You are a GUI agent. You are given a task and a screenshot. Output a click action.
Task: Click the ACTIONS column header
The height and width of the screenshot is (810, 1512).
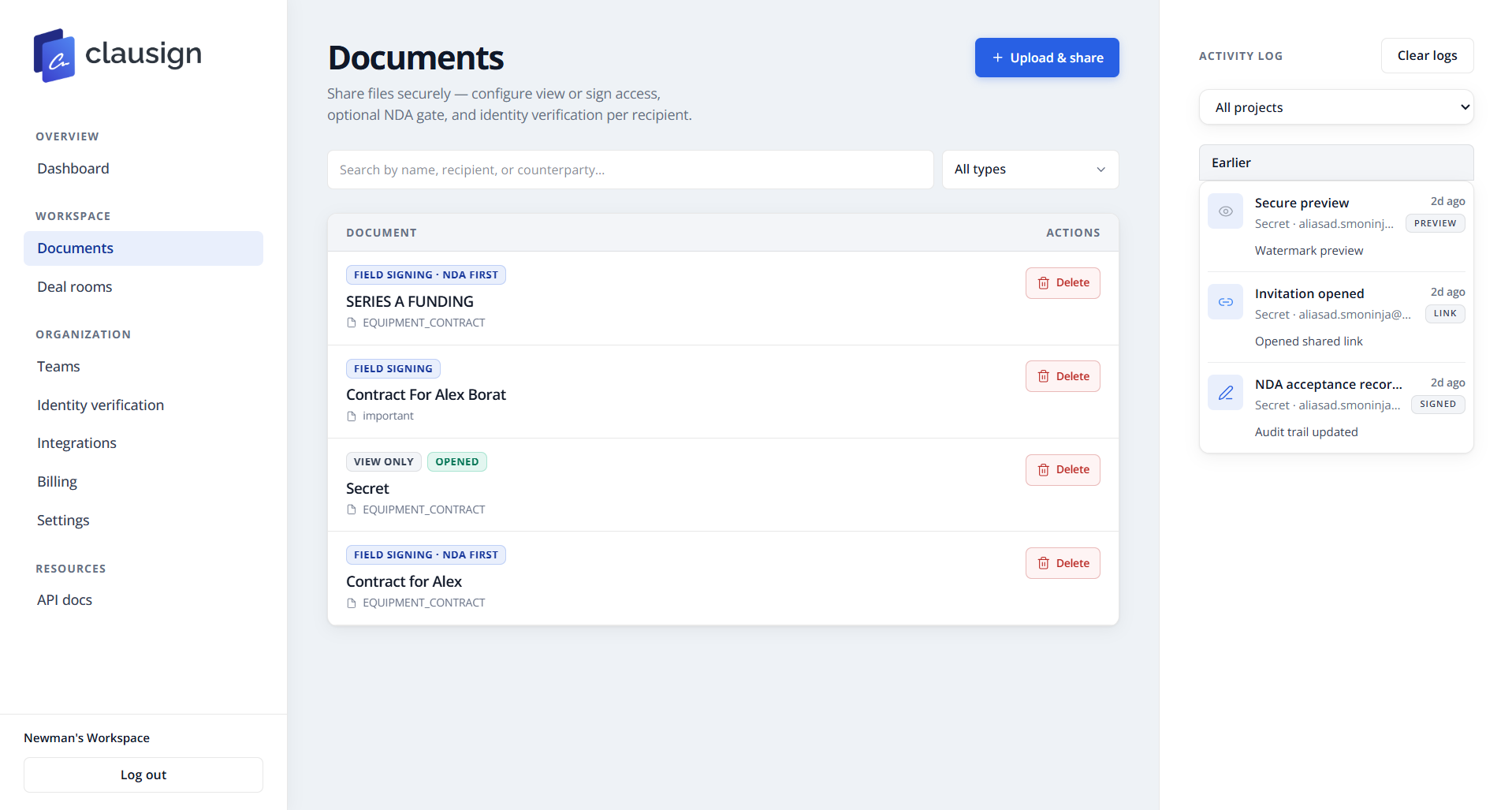(x=1073, y=233)
